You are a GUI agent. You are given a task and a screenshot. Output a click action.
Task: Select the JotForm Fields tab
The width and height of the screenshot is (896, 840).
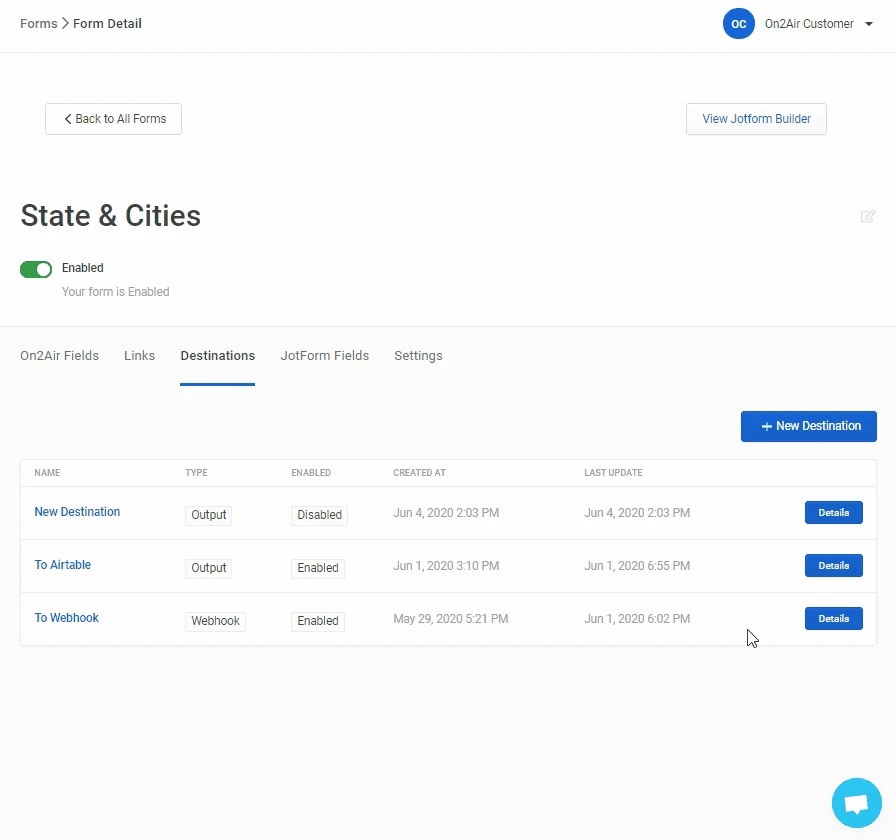pos(324,356)
